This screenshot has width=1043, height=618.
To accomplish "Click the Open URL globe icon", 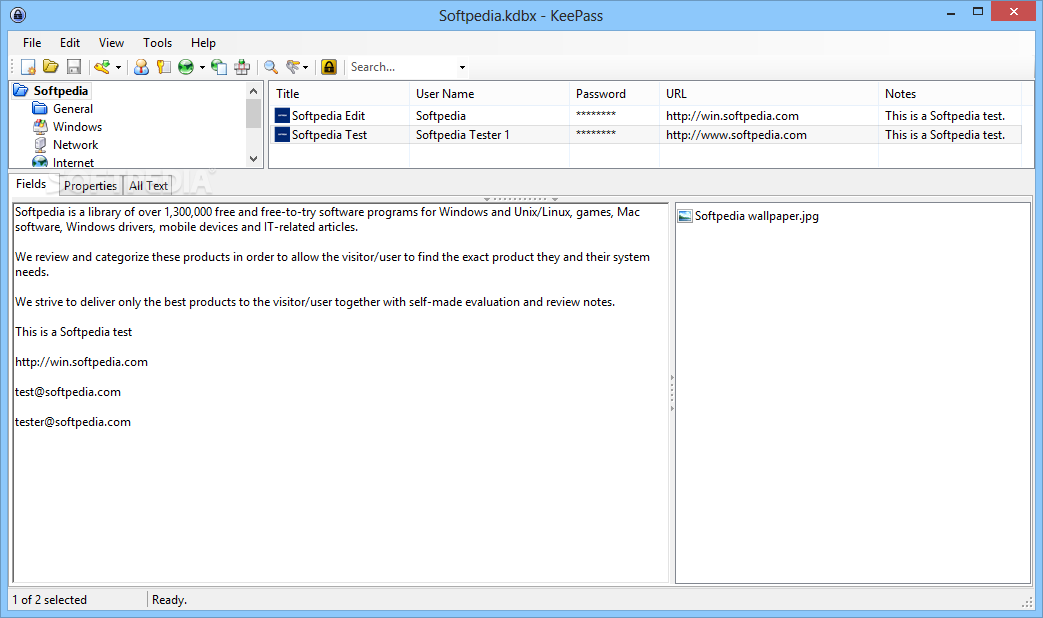I will (186, 67).
